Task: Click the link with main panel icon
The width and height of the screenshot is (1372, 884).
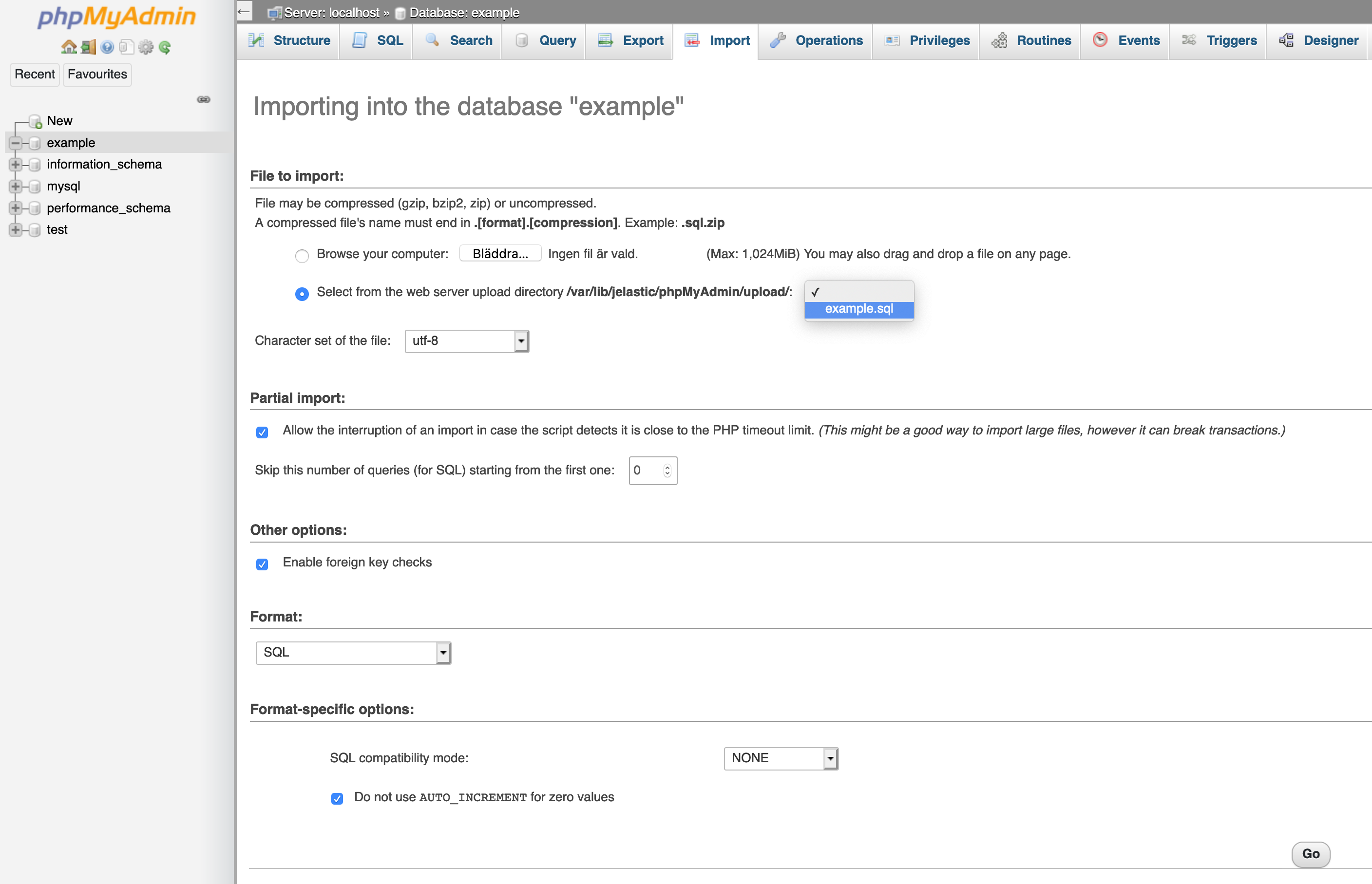Action: tap(203, 99)
